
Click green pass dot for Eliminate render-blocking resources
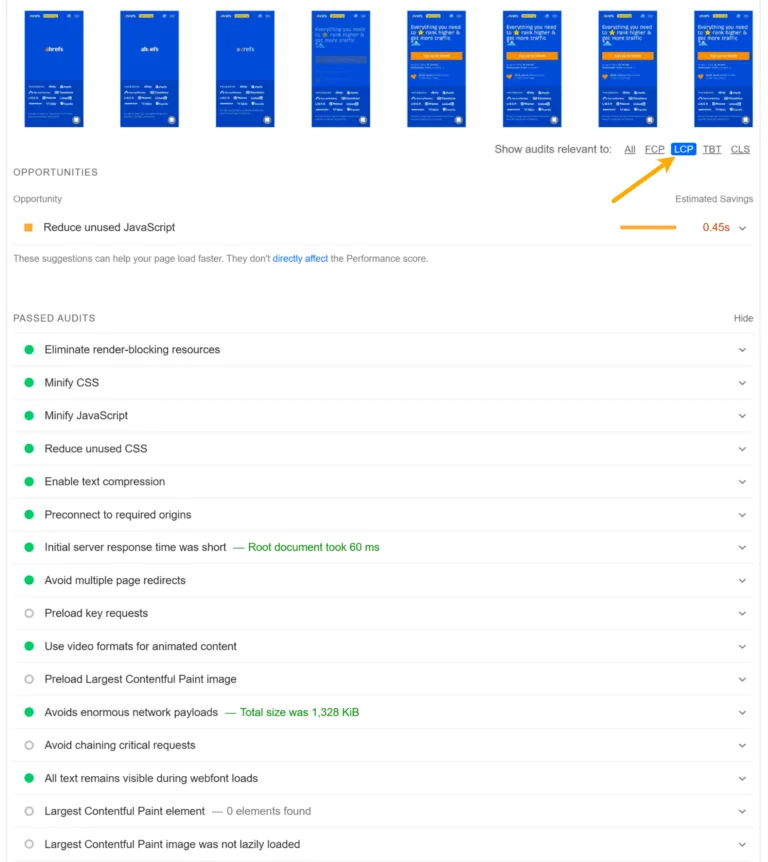[x=29, y=350]
